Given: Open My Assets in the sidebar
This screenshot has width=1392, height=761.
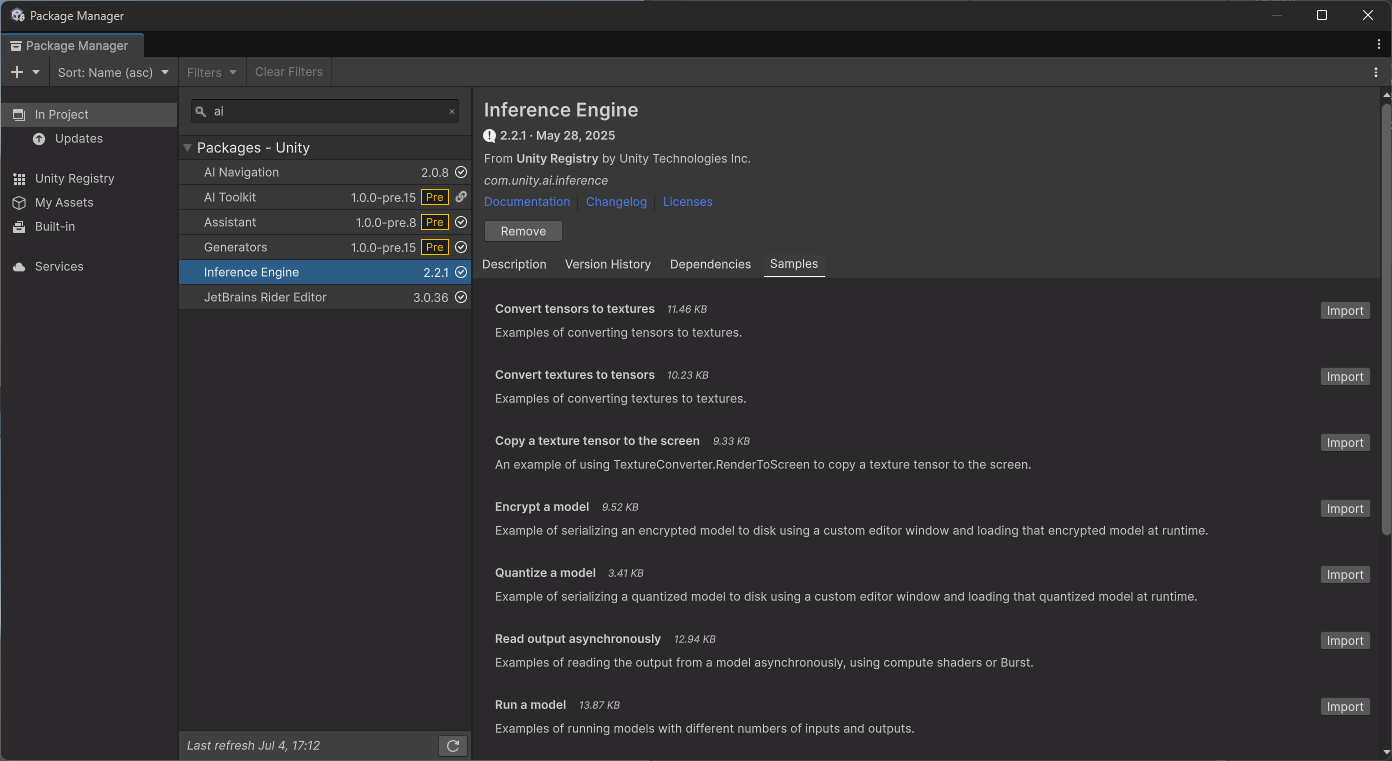Looking at the screenshot, I should [89, 202].
